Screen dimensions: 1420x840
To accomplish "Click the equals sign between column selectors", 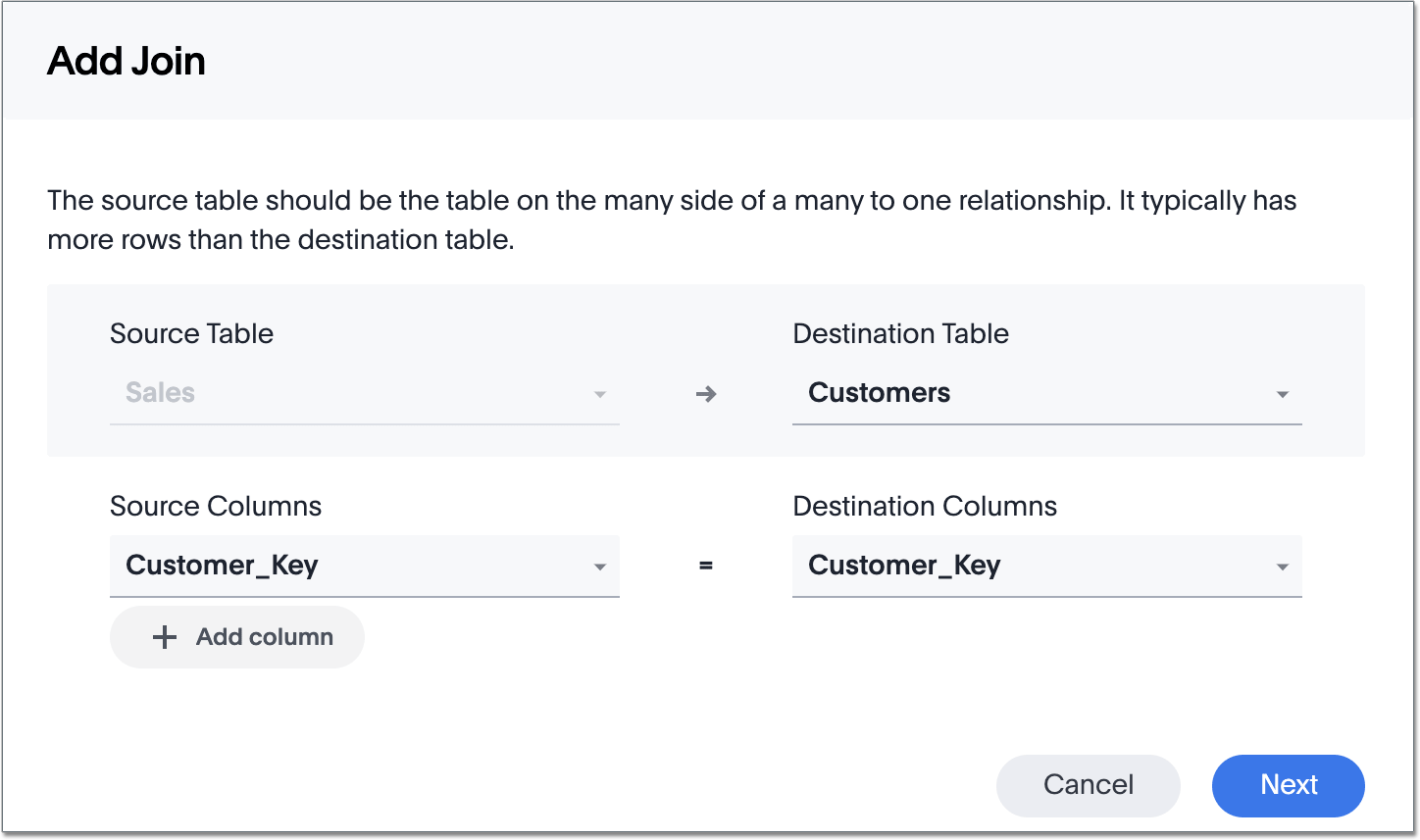I will [705, 566].
